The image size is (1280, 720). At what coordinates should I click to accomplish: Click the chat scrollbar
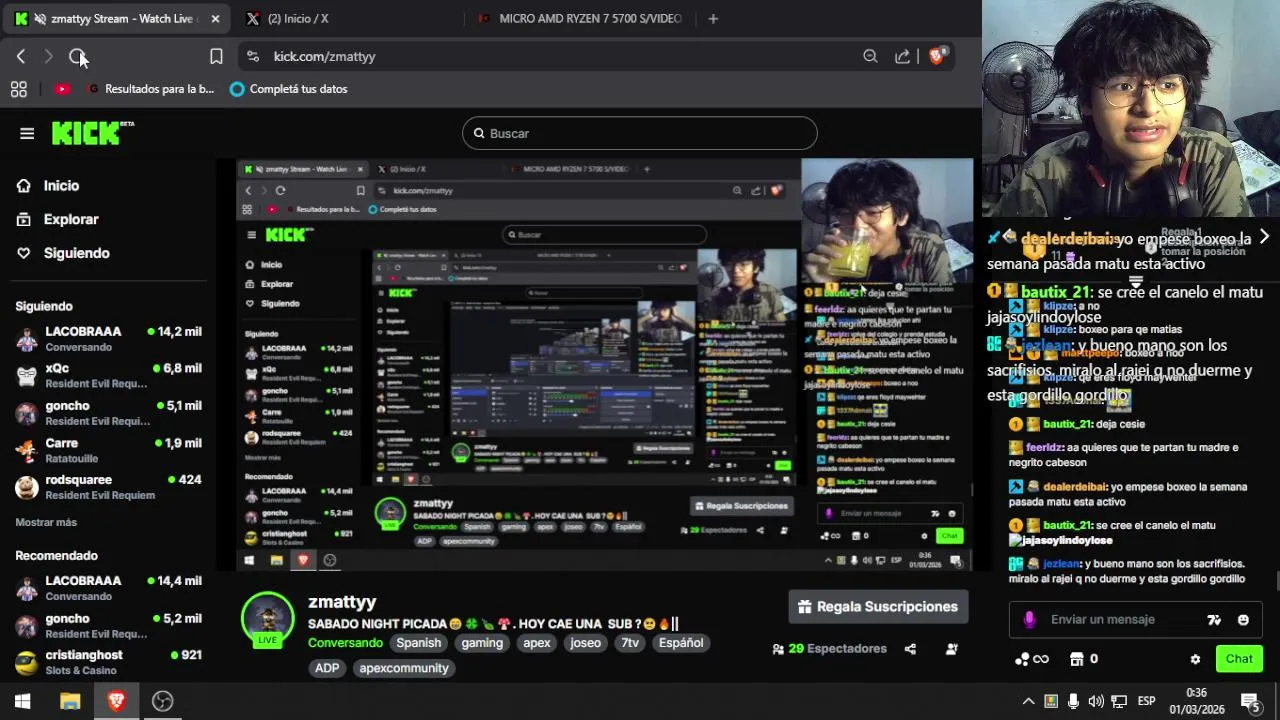(1277, 582)
